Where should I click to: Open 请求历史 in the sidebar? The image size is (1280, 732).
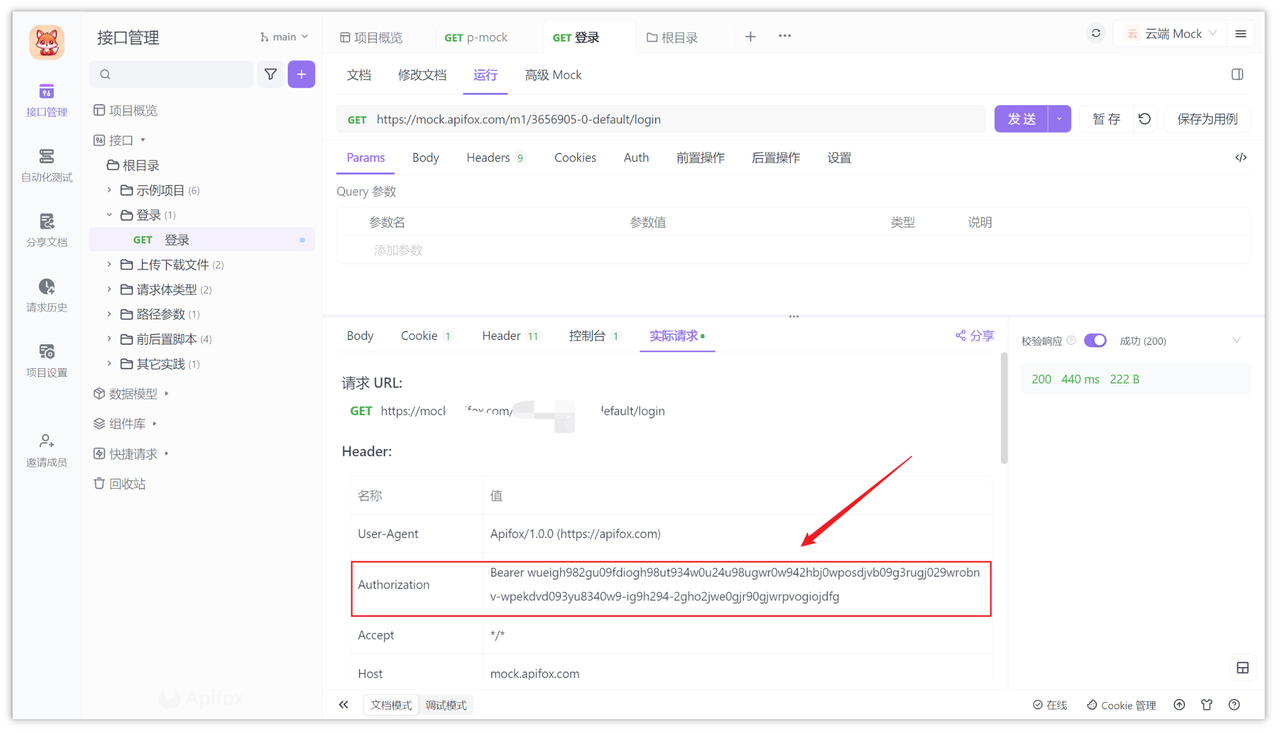tap(46, 295)
